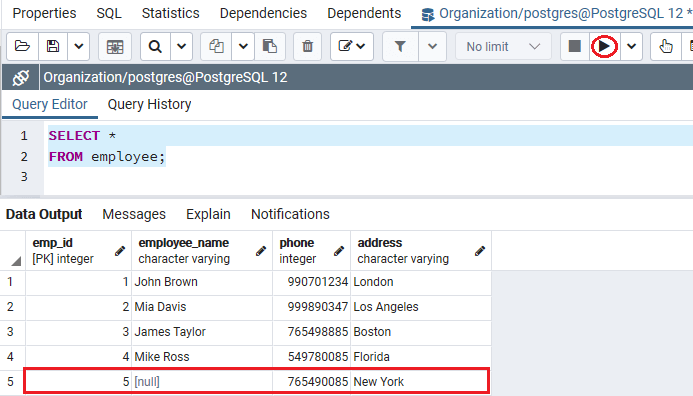
Task: Open the Statistics tab
Action: tap(171, 13)
